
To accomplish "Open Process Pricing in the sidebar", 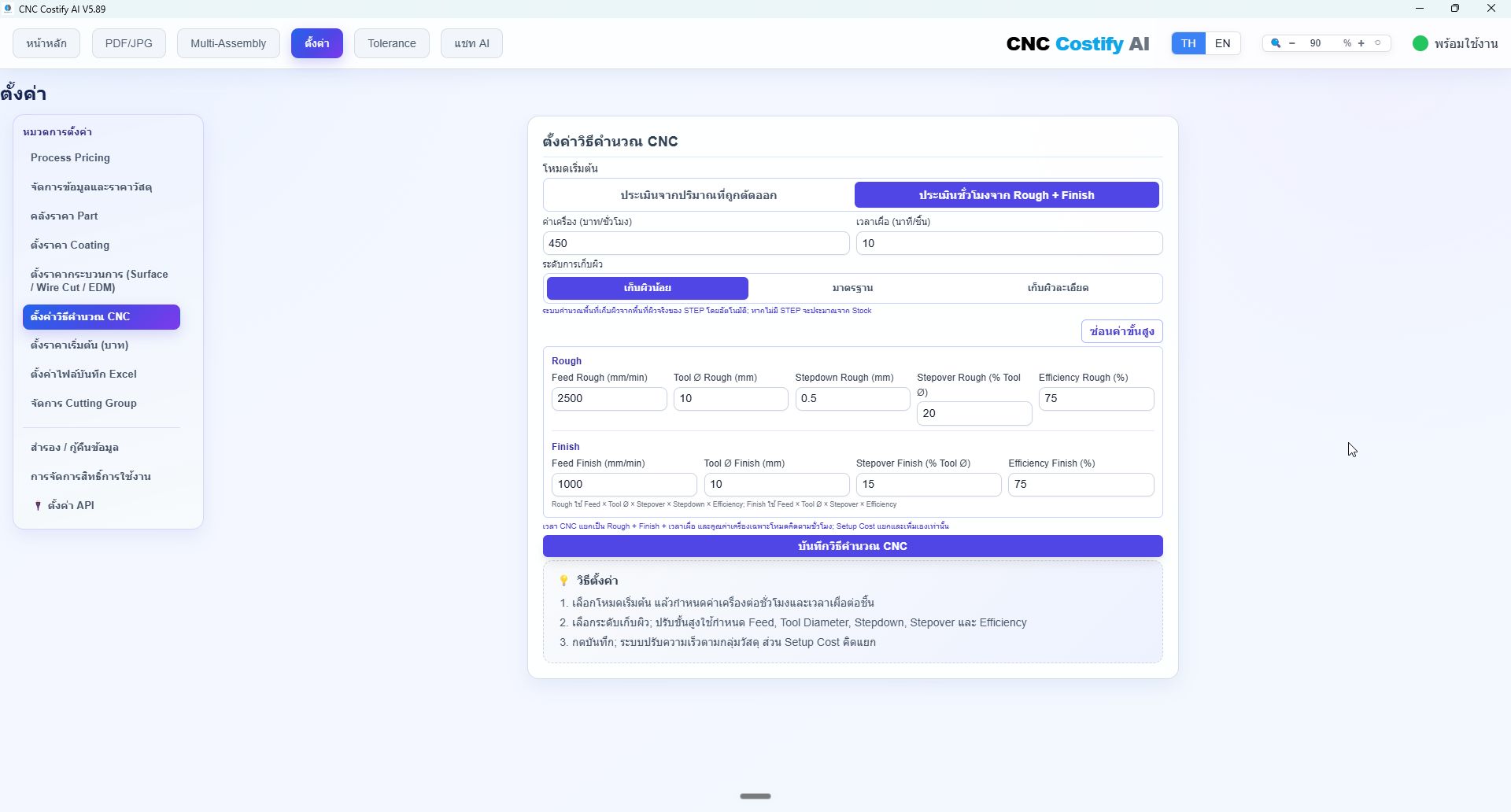I will [x=102, y=158].
